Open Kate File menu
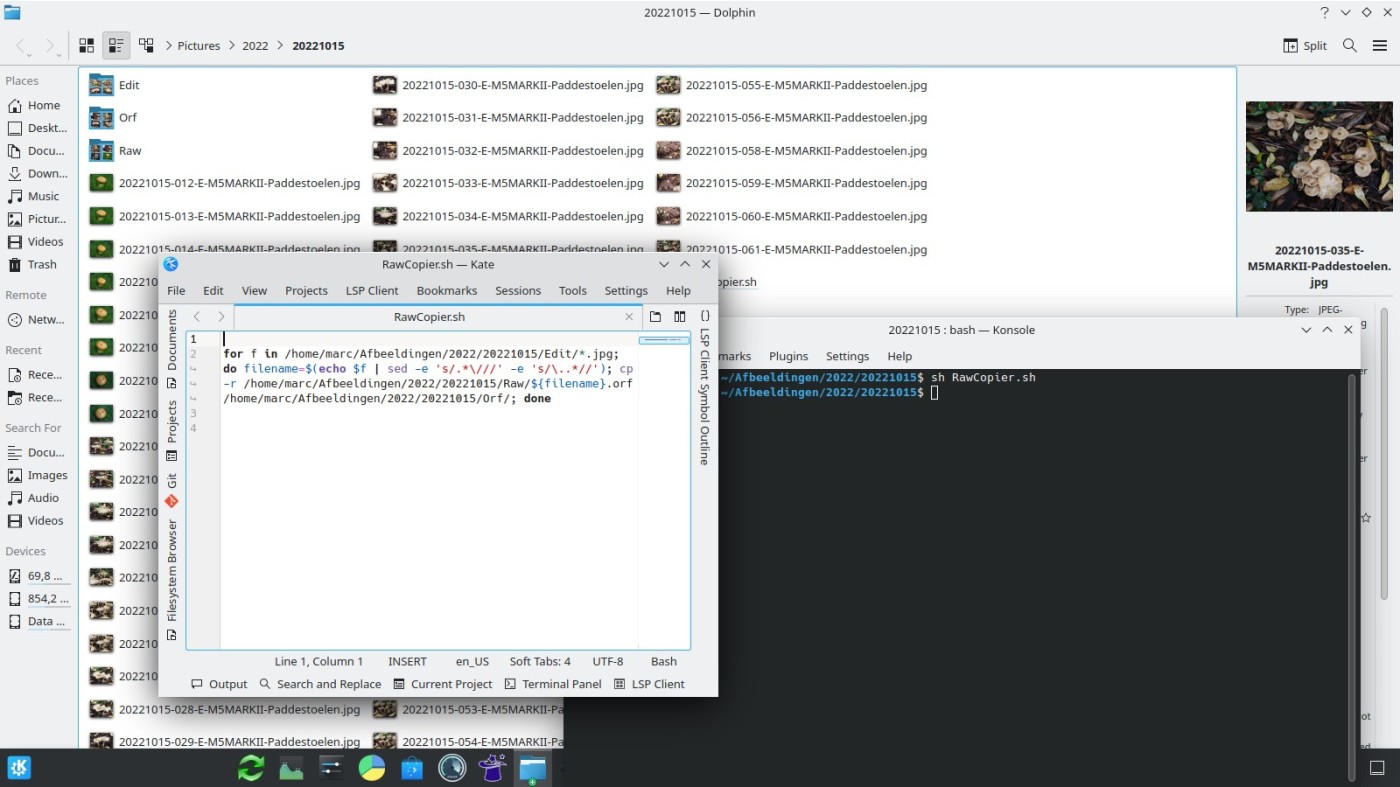 click(176, 290)
